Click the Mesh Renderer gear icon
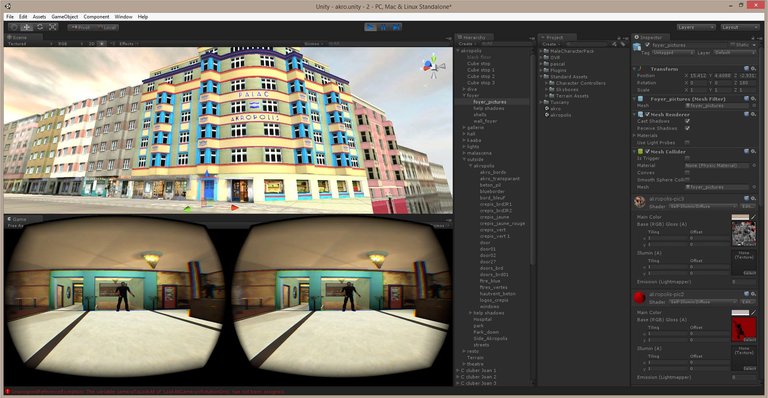 [x=753, y=114]
